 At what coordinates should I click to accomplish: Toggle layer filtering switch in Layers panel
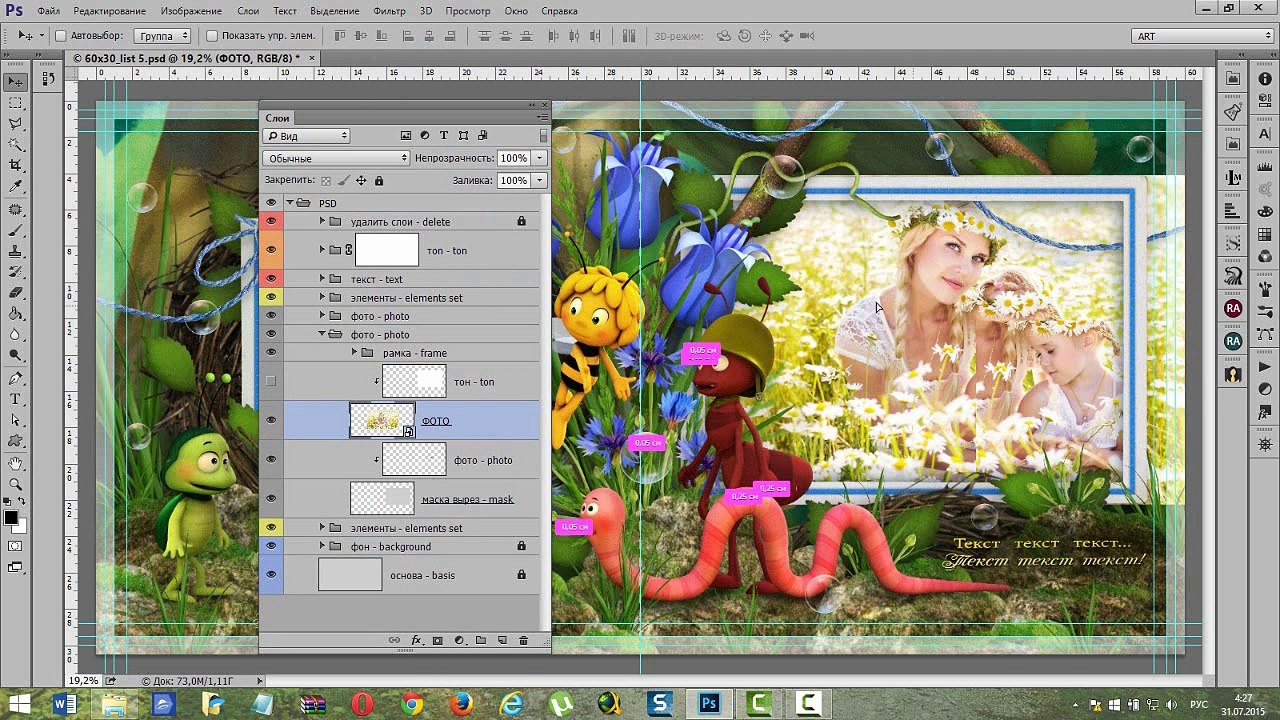pyautogui.click(x=543, y=136)
